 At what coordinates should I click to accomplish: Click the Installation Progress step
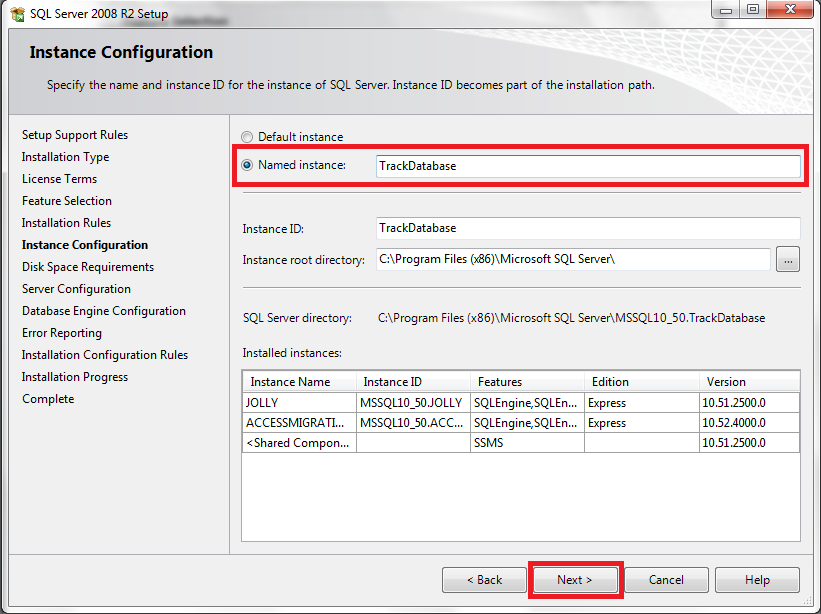point(75,377)
